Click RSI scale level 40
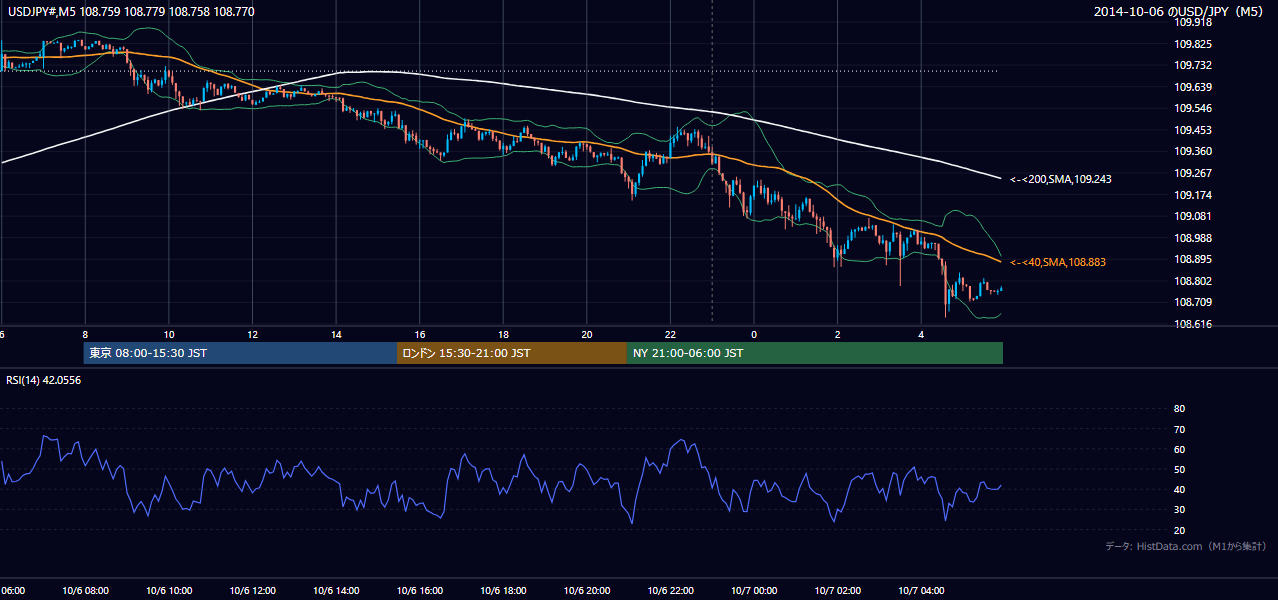This screenshot has width=1278, height=600. coord(1179,489)
